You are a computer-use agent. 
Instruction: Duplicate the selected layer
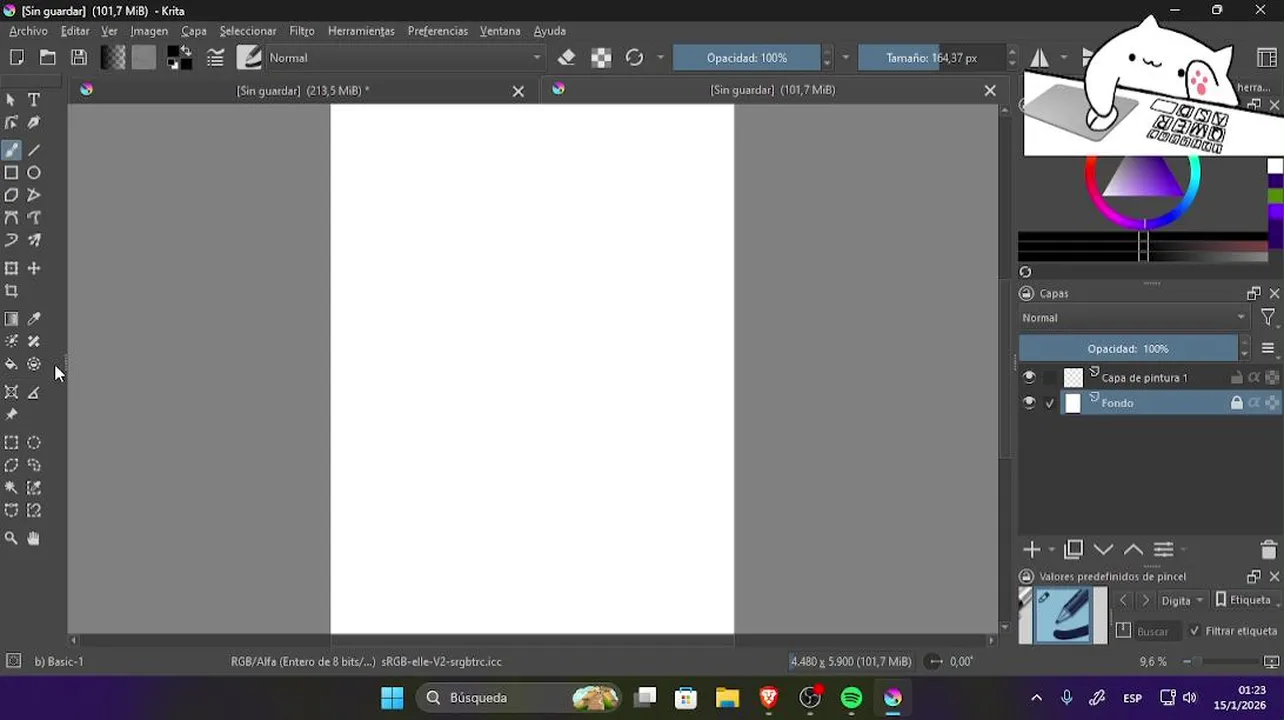(1074, 550)
